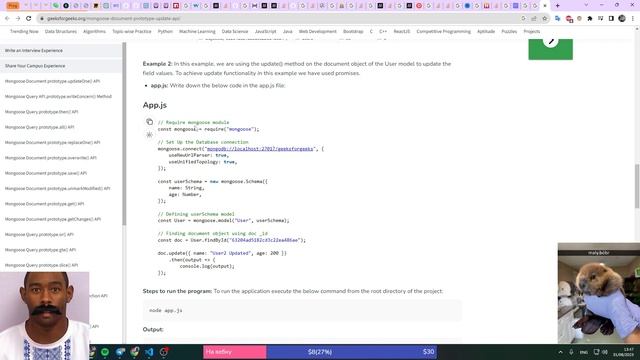Open the Topic-wise Practice menu
Image resolution: width=640 pixels, height=360 pixels.
132,31
